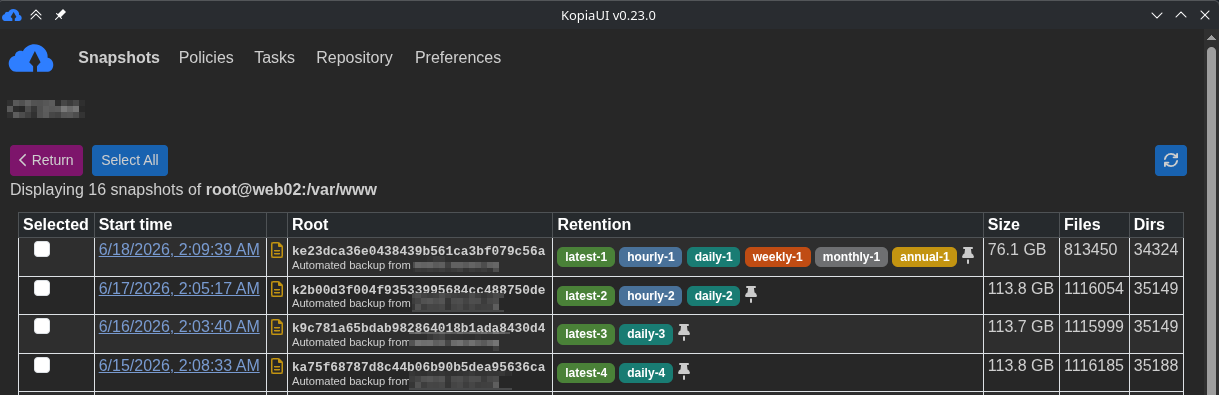Screen dimensions: 1219x395
Task: Click pin icon next to annual-1 tag
Action: (x=968, y=256)
